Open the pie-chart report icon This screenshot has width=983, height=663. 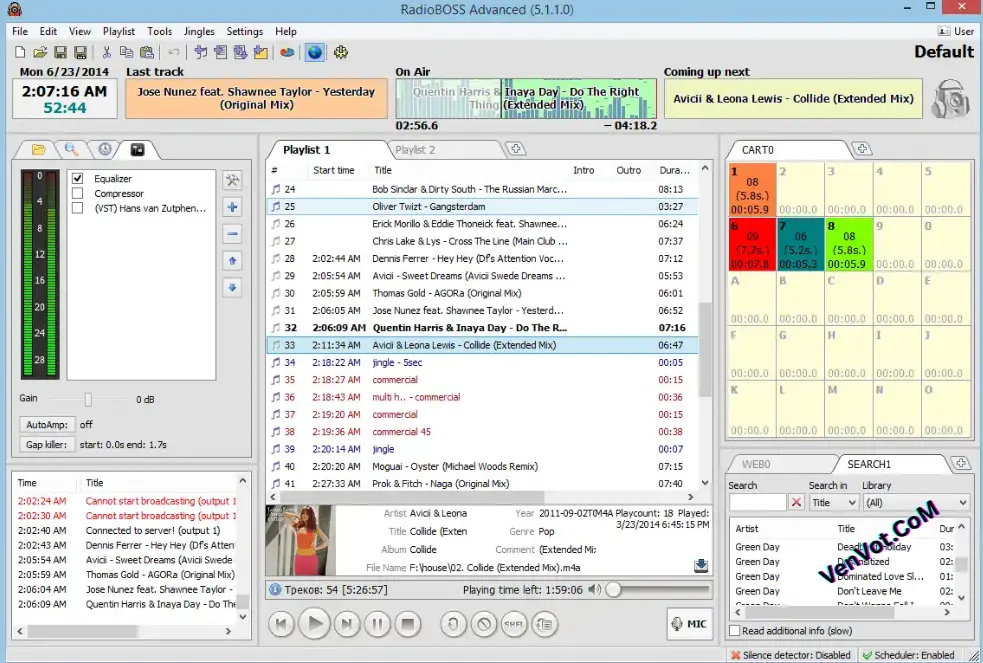click(287, 53)
